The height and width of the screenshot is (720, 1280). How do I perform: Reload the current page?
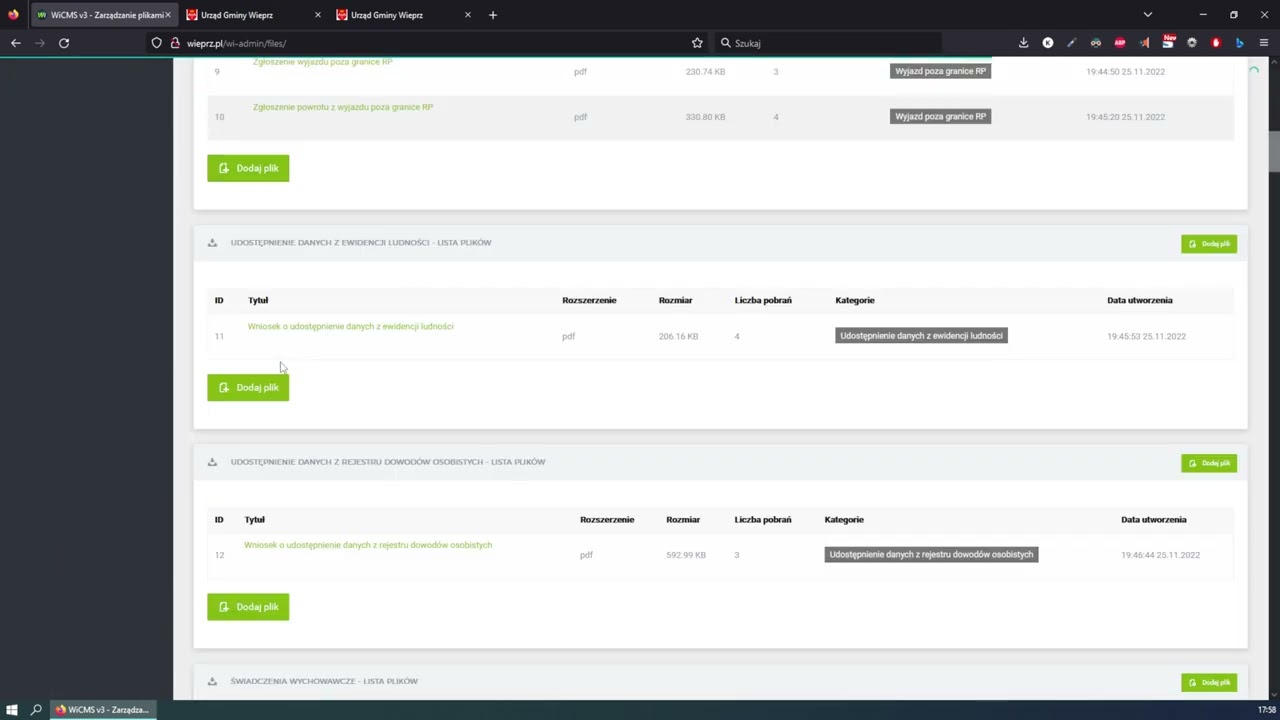point(64,43)
